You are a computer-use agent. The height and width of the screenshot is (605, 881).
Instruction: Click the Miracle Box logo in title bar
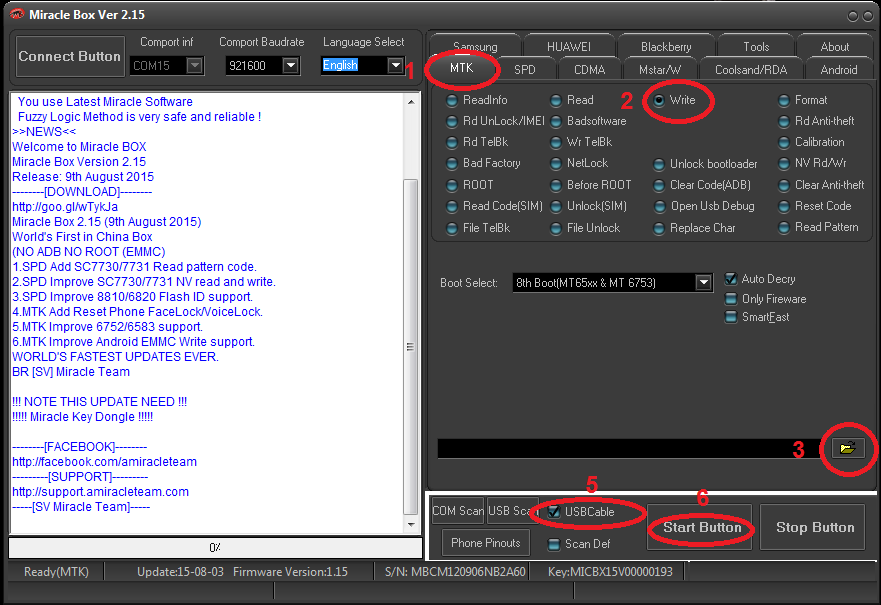click(17, 14)
